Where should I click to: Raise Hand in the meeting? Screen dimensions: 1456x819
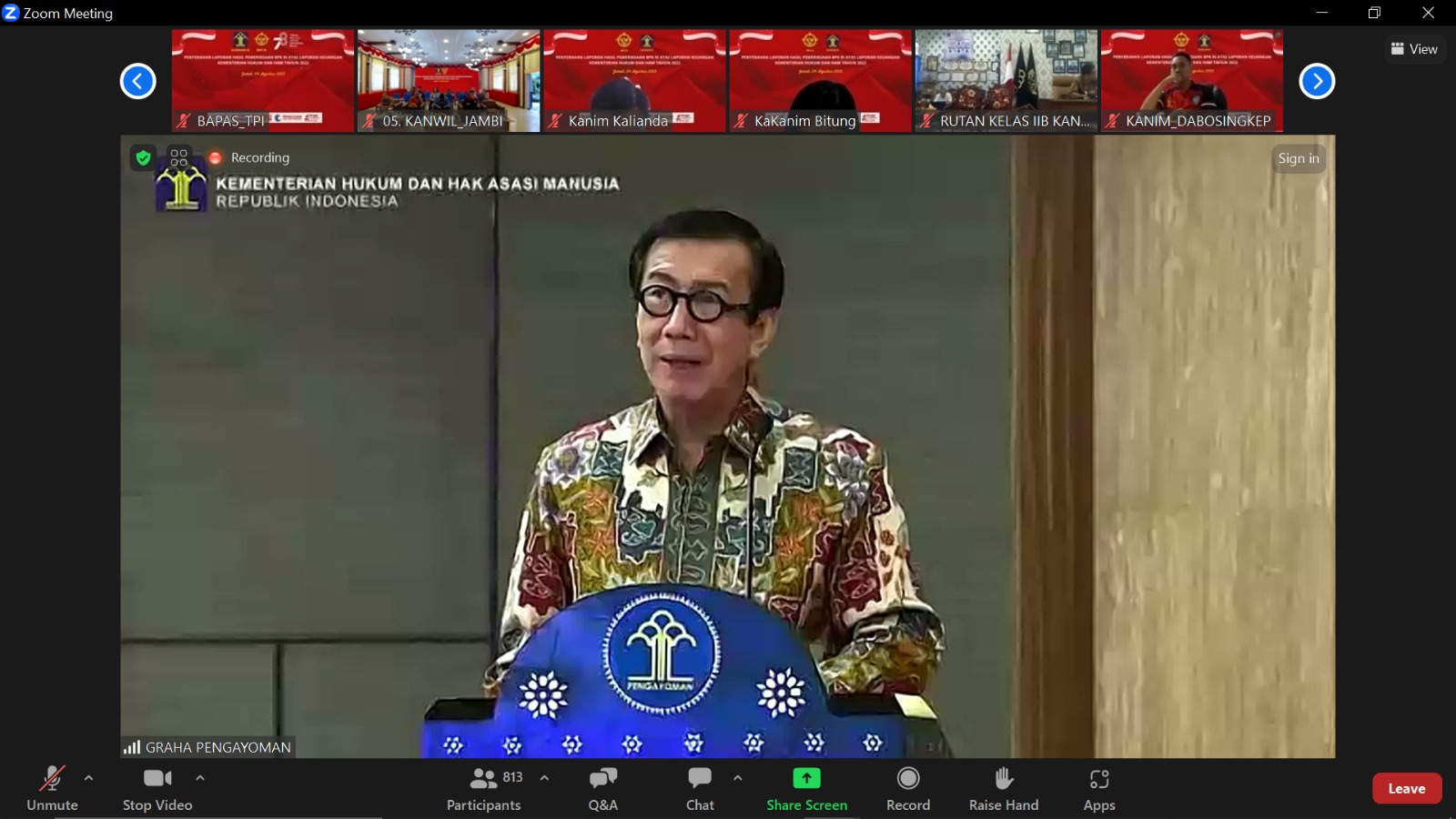tap(1003, 788)
